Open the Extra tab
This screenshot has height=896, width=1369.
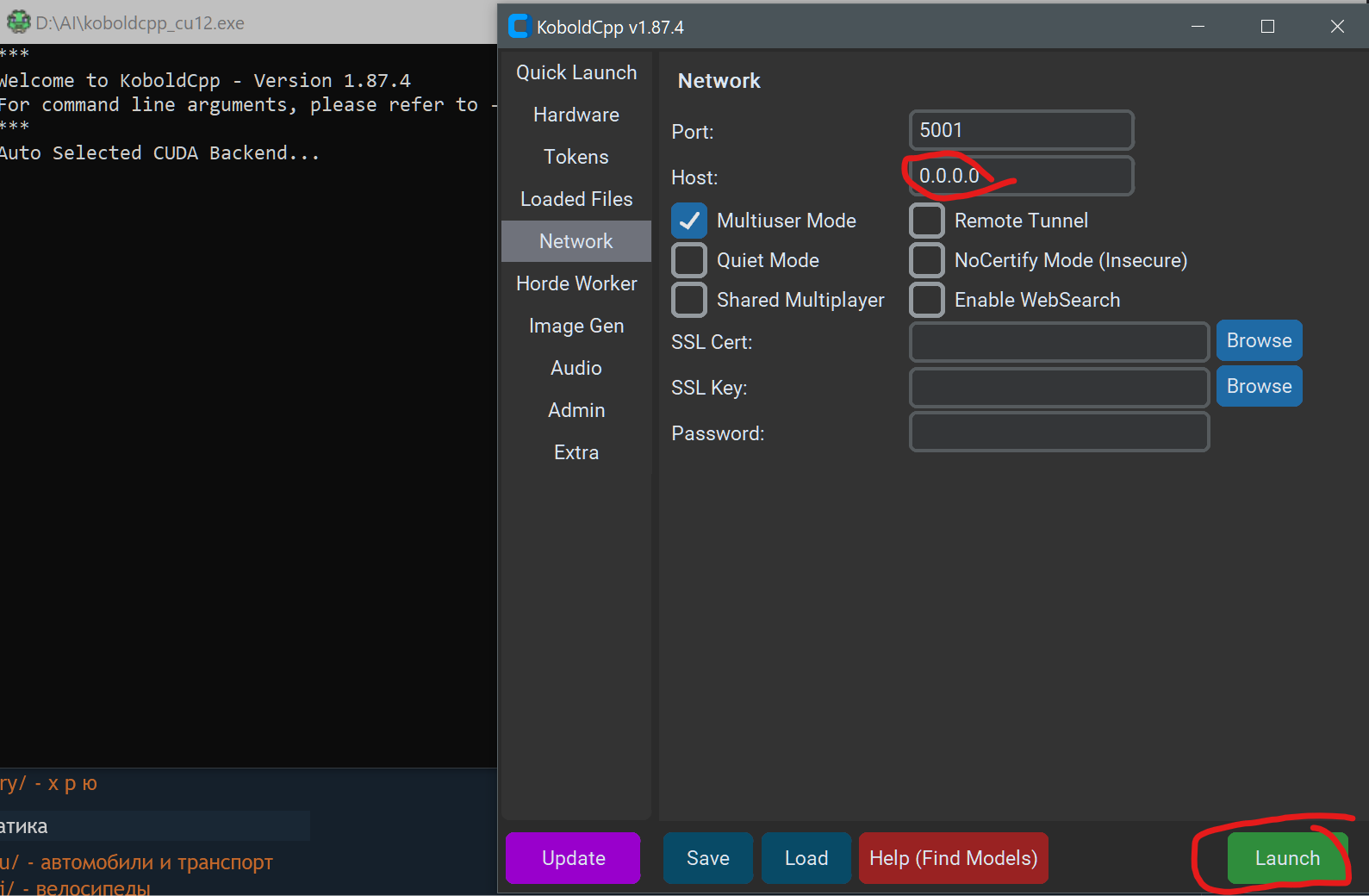point(576,452)
